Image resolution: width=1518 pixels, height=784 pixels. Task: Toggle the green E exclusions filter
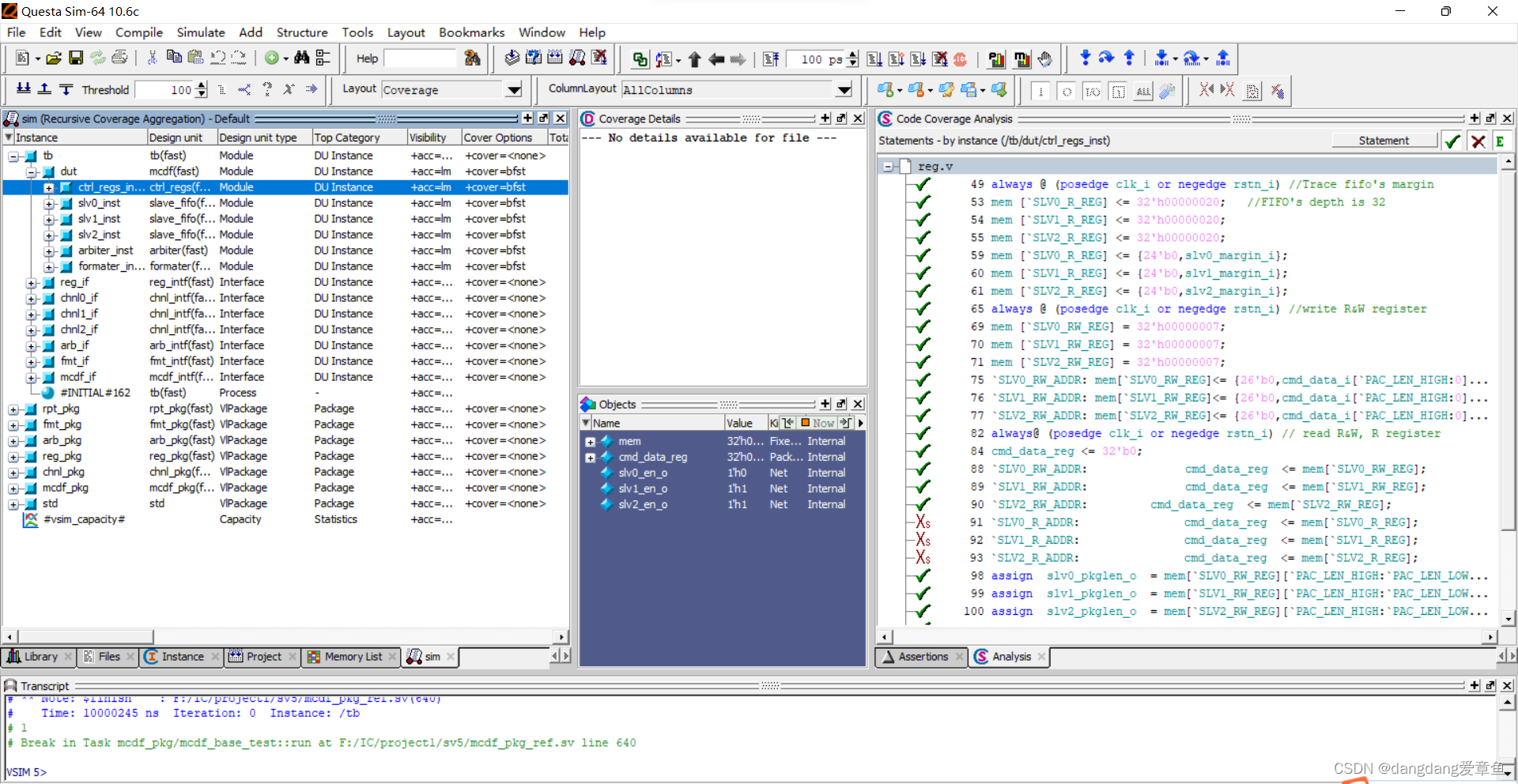[x=1500, y=141]
